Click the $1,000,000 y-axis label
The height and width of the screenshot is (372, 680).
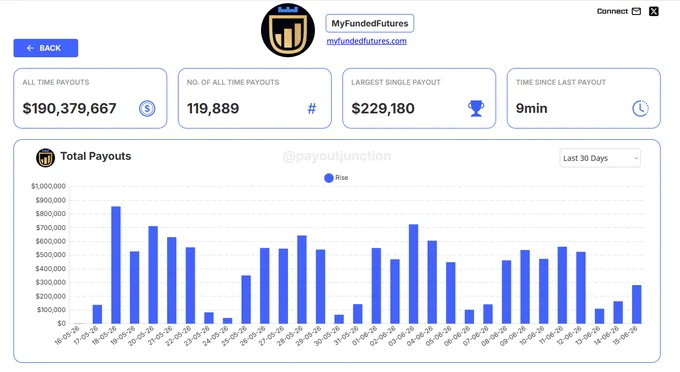[48, 186]
